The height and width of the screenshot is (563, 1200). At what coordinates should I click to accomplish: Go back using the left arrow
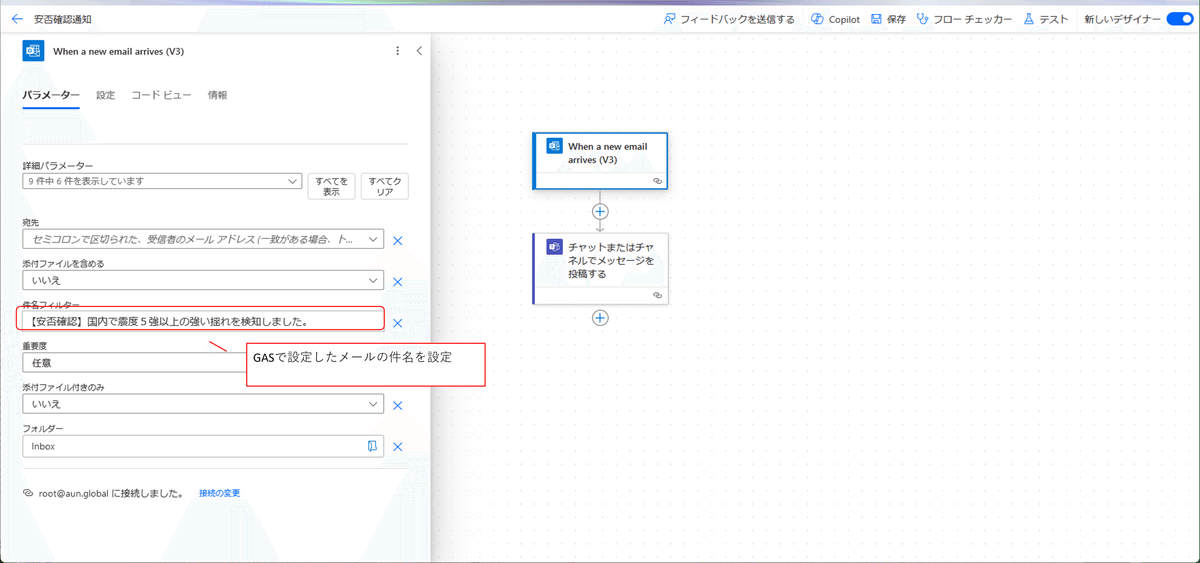[17, 19]
